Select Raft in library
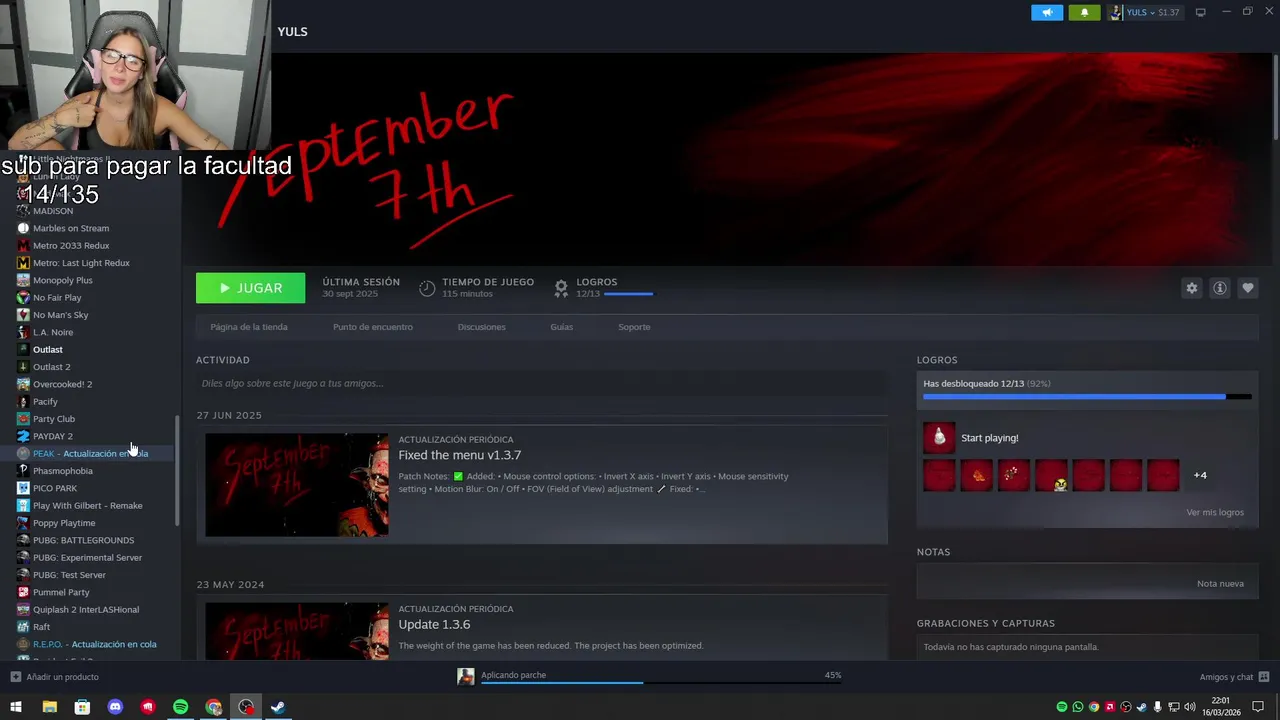Viewport: 1280px width, 720px height. [x=41, y=627]
